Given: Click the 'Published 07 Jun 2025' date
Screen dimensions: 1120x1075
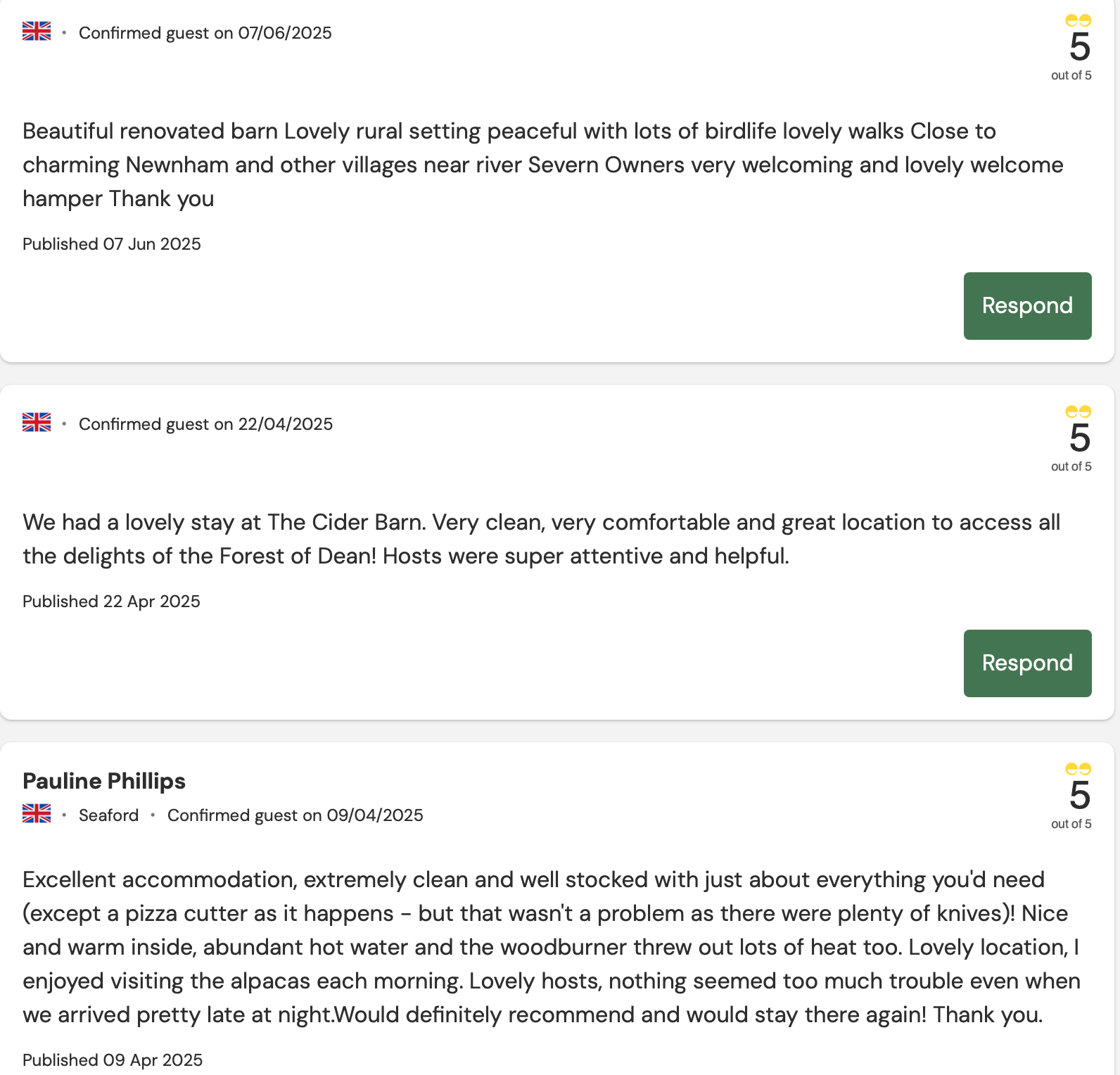Looking at the screenshot, I should click(112, 244).
